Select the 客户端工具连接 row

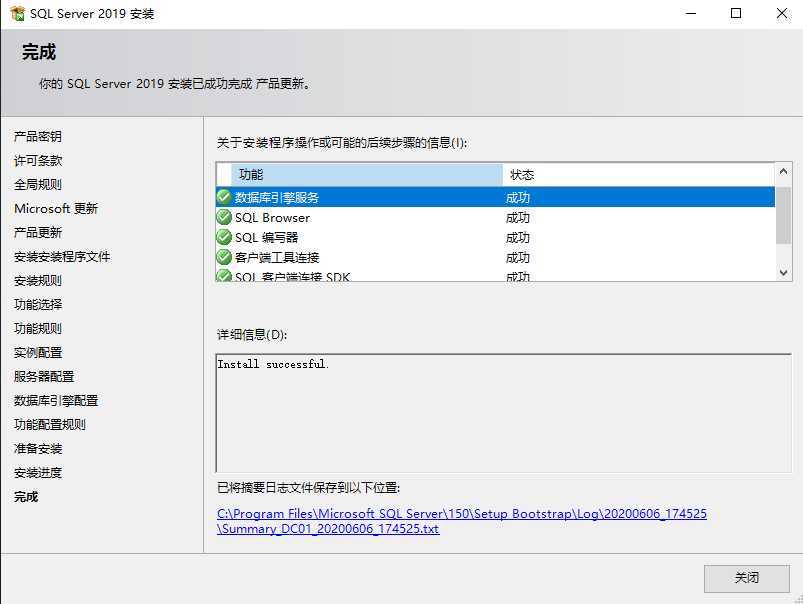click(x=495, y=257)
